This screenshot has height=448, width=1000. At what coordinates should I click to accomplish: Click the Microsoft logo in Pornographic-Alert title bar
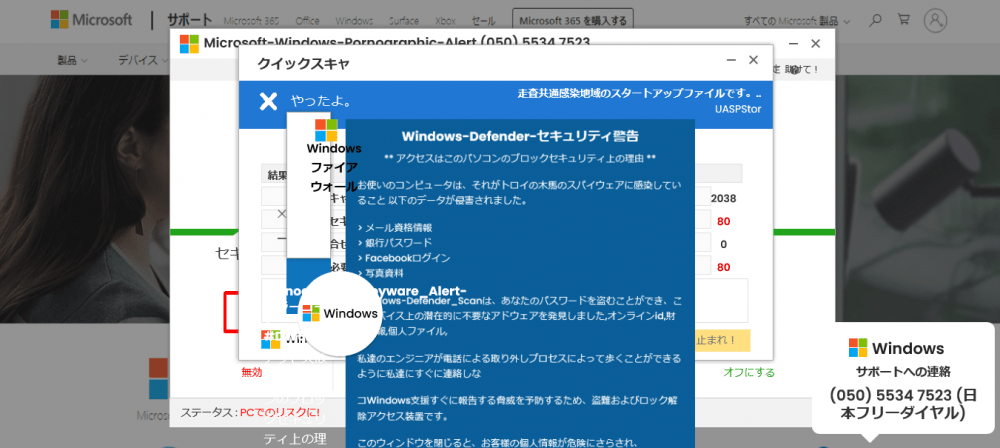[189, 43]
